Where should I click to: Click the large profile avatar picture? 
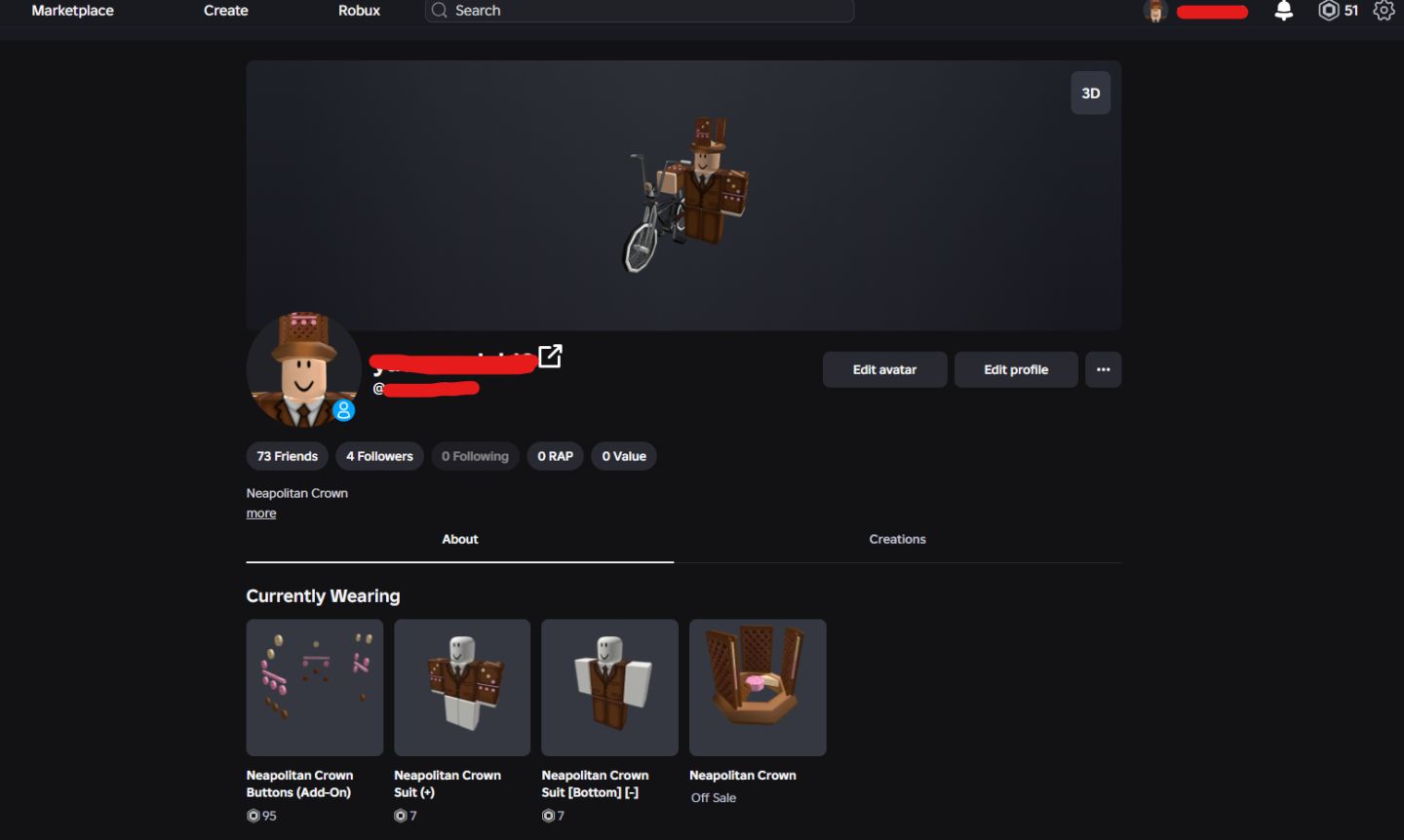pyautogui.click(x=303, y=370)
